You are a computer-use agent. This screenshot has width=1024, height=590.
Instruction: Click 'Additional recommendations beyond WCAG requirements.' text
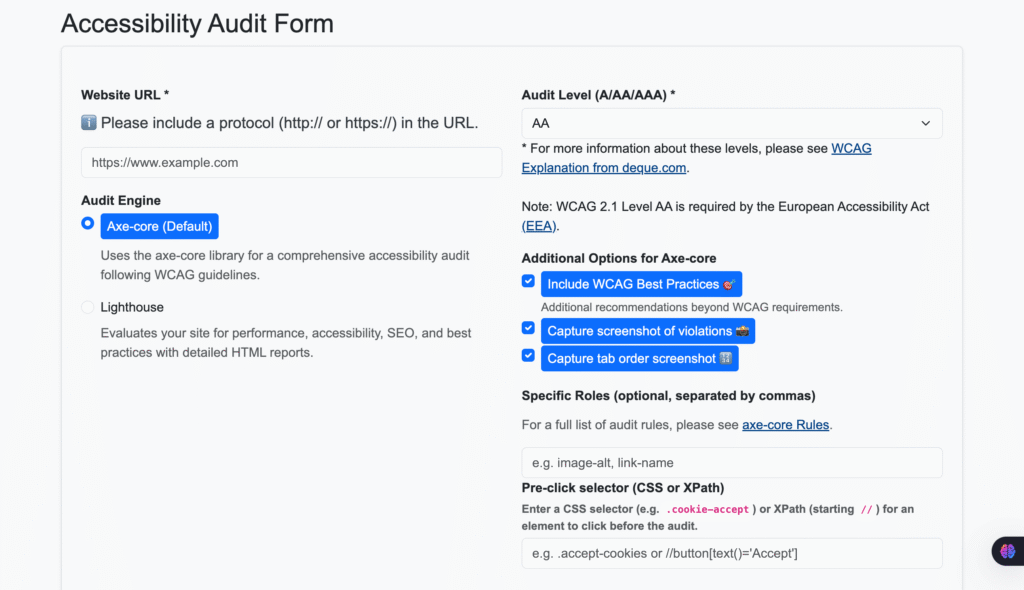pyautogui.click(x=692, y=307)
